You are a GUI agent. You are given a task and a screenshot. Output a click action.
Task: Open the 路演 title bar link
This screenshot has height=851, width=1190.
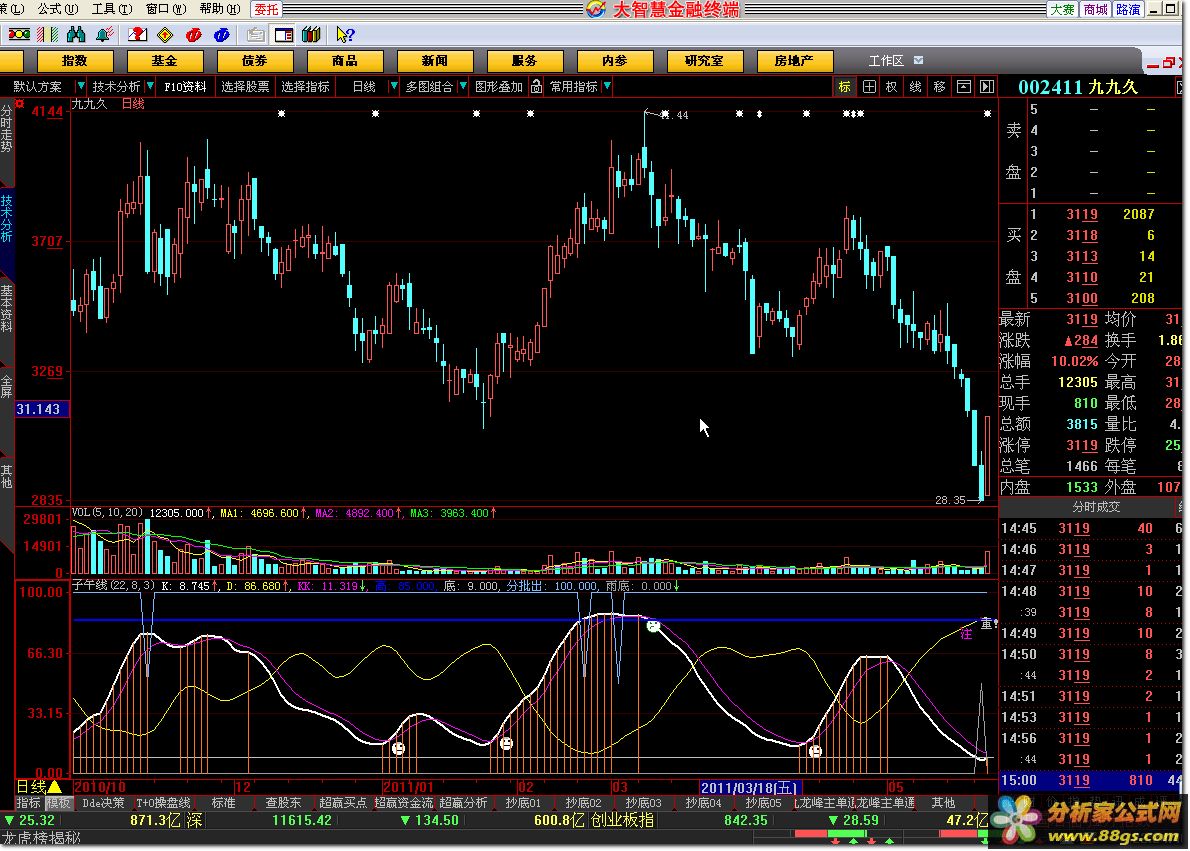(1128, 9)
